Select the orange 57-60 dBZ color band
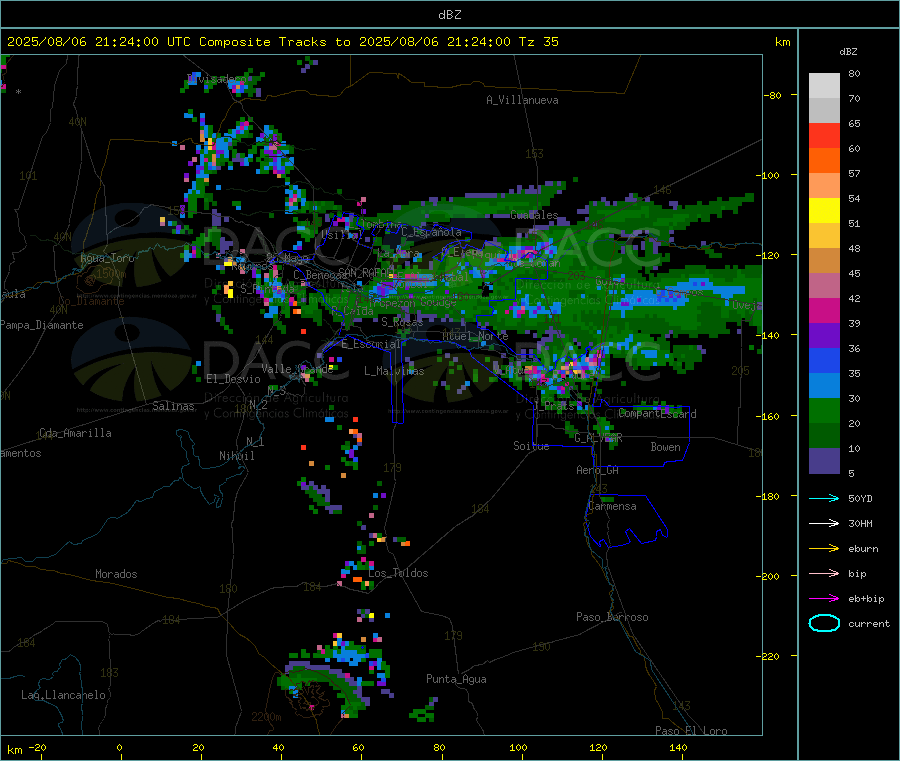This screenshot has height=761, width=900. click(x=824, y=161)
